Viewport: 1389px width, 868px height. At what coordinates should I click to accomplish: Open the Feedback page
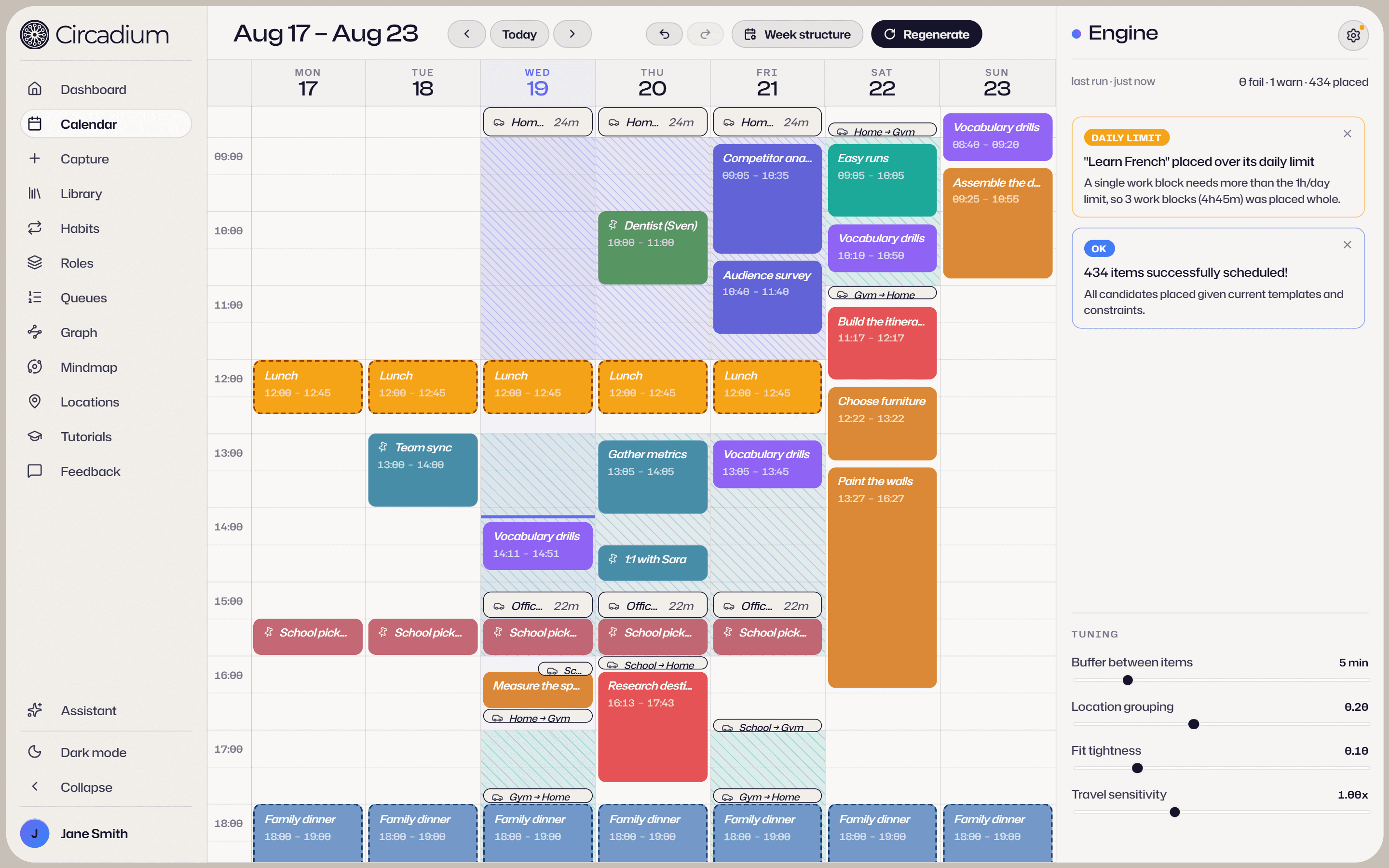106,471
